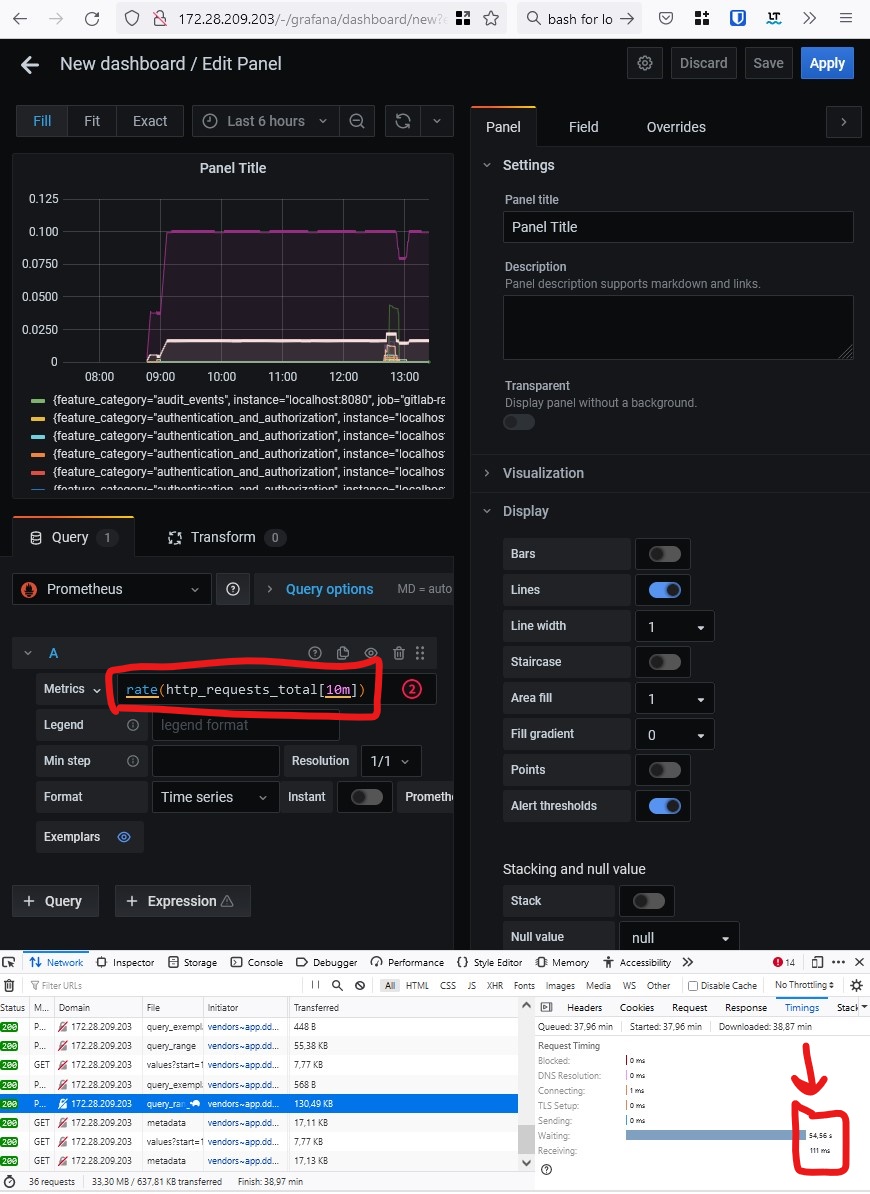870x1194 pixels.
Task: Duplicate query A with the copy icon
Action: click(343, 653)
